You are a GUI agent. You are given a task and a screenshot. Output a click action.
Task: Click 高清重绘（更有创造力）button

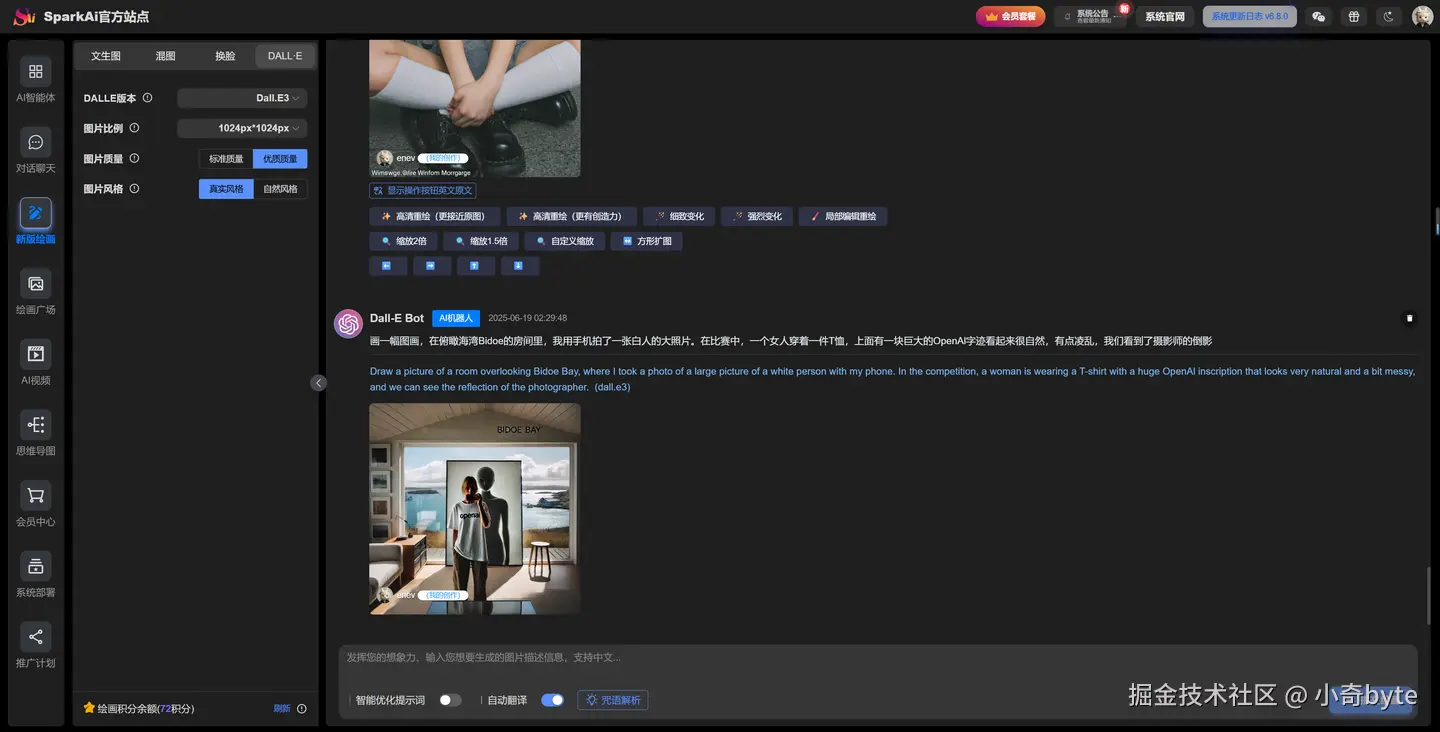coord(570,216)
